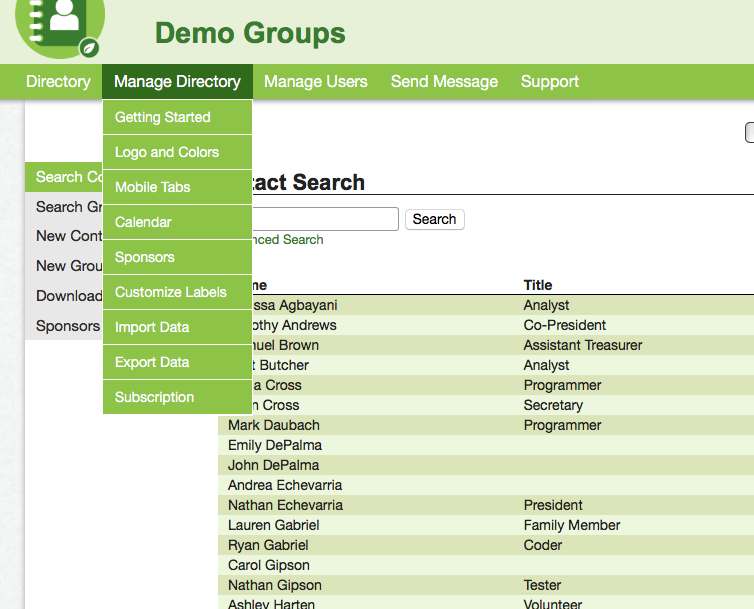The image size is (754, 609).
Task: Open Mark Daubach's contact row
Action: point(274,425)
